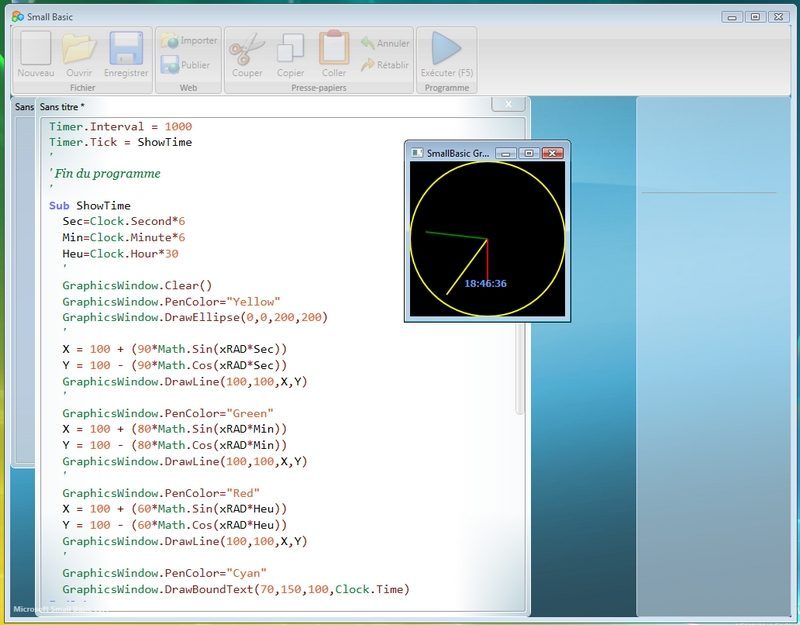This screenshot has height=625, width=800.
Task: Switch to the background 'Sans' document tab
Action: pyautogui.click(x=24, y=106)
